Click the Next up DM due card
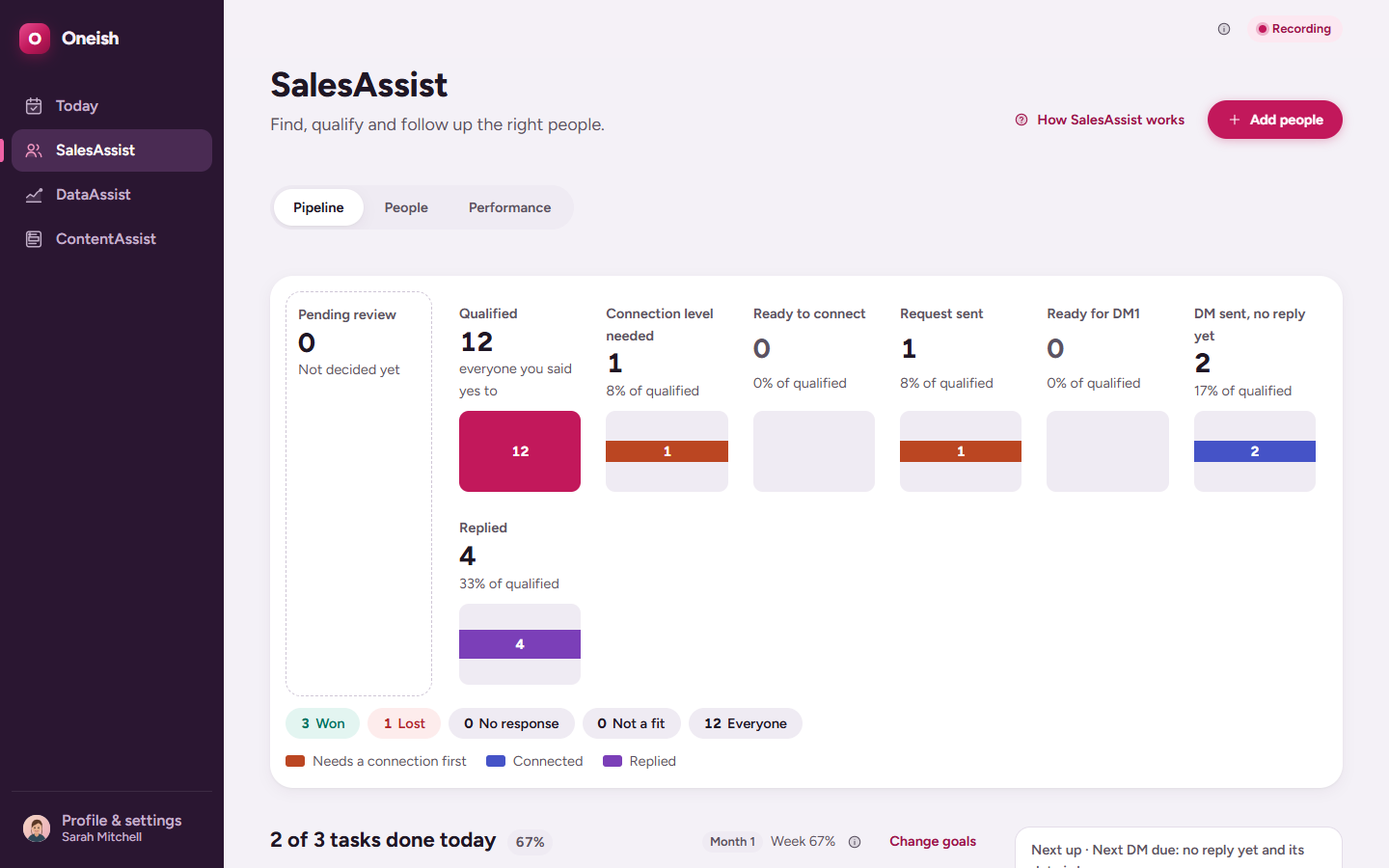Image resolution: width=1389 pixels, height=868 pixels. coord(1179,848)
